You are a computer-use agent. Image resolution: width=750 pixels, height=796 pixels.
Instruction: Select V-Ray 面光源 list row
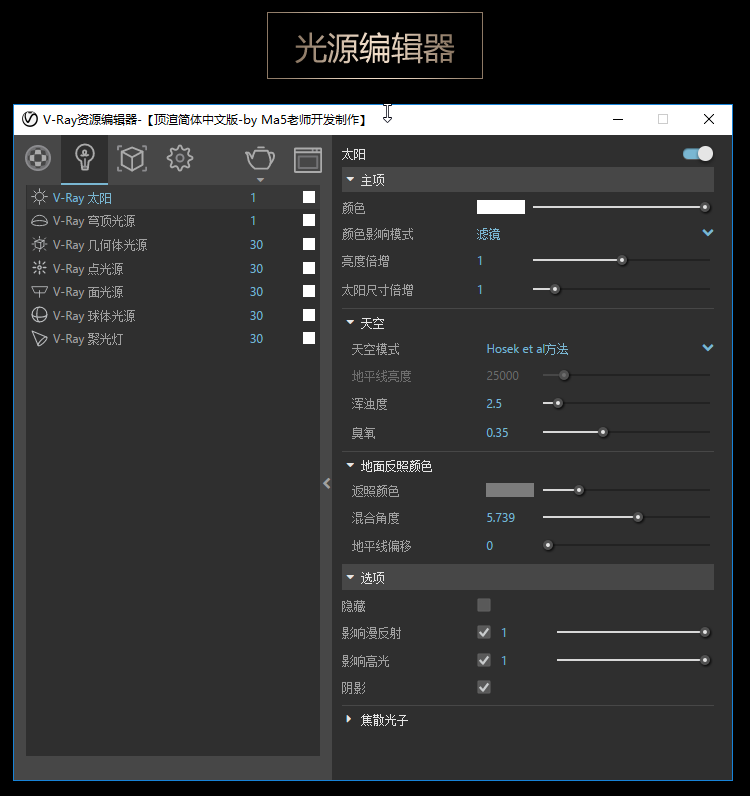click(x=173, y=291)
